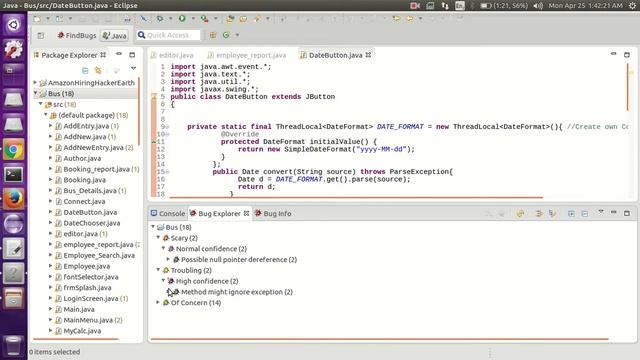Click Collapse All in Bug Explorer toolbar
This screenshot has height=360, width=640.
(585, 213)
